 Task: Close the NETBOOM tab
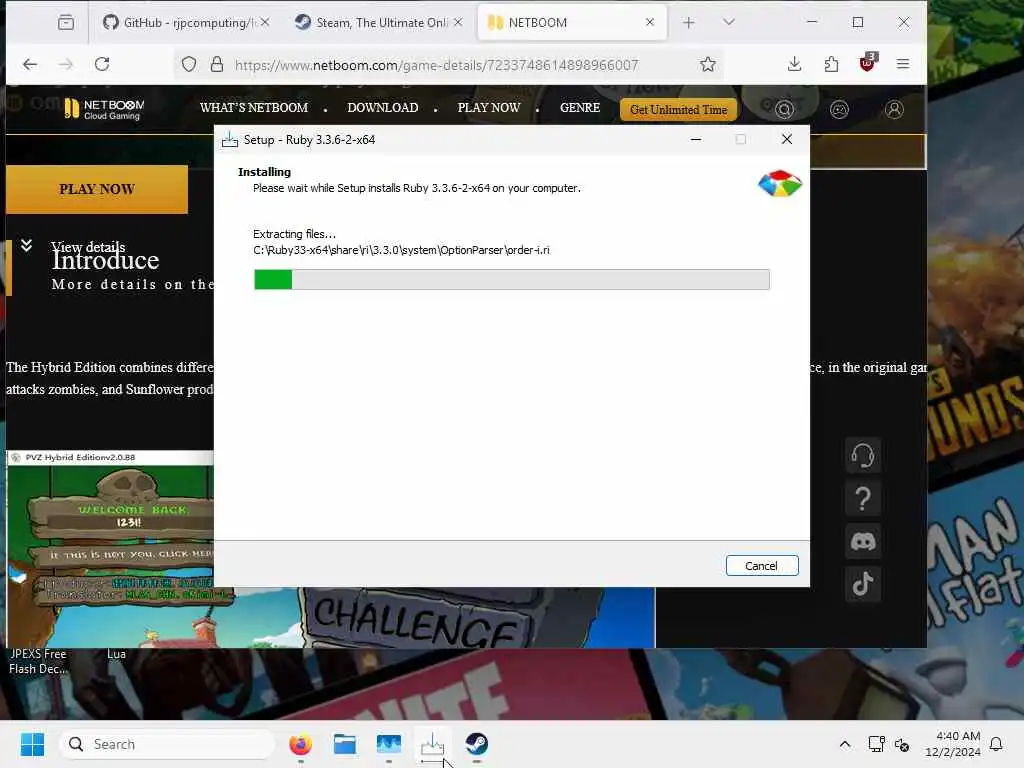(650, 22)
